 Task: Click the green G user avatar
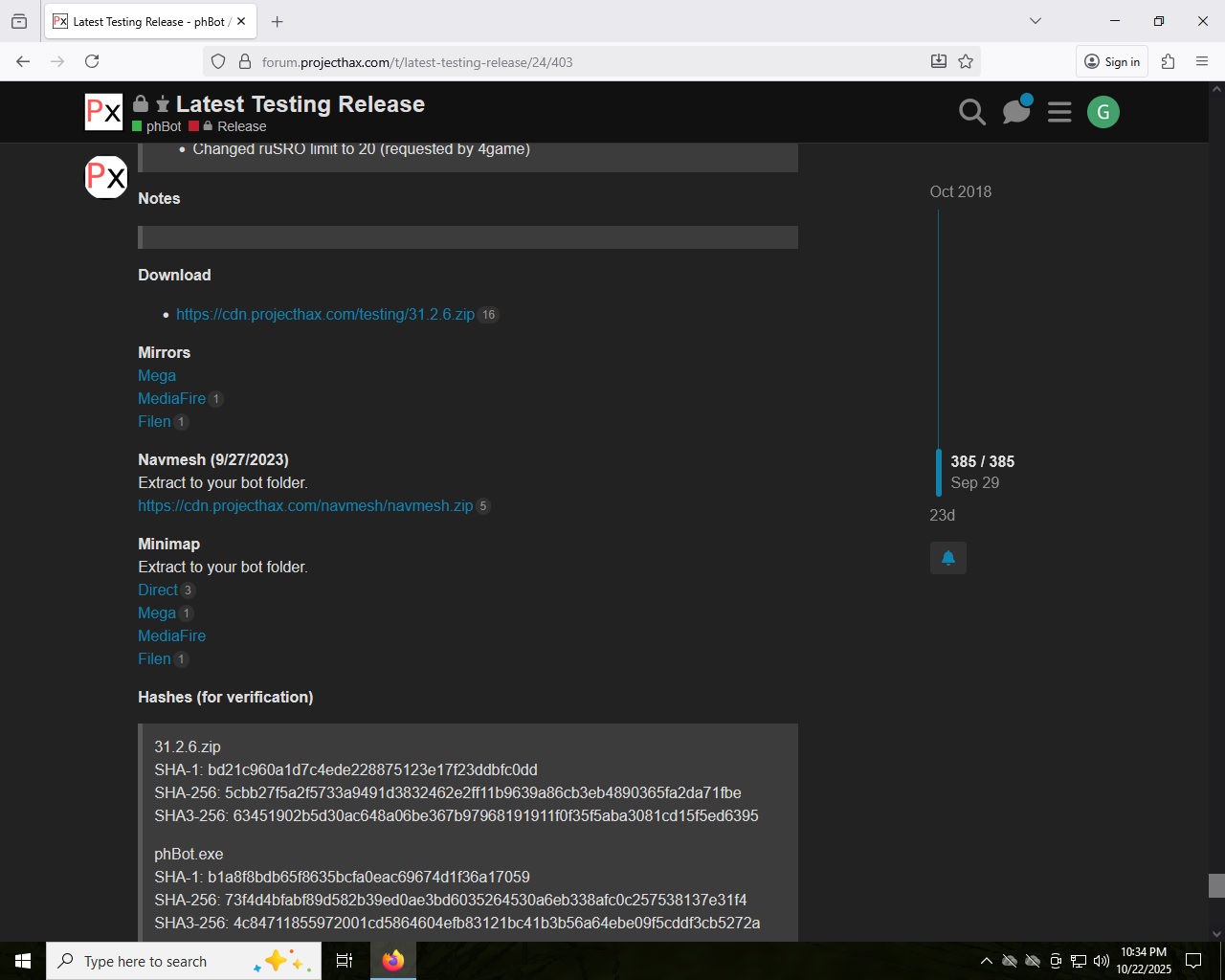pyautogui.click(x=1102, y=113)
